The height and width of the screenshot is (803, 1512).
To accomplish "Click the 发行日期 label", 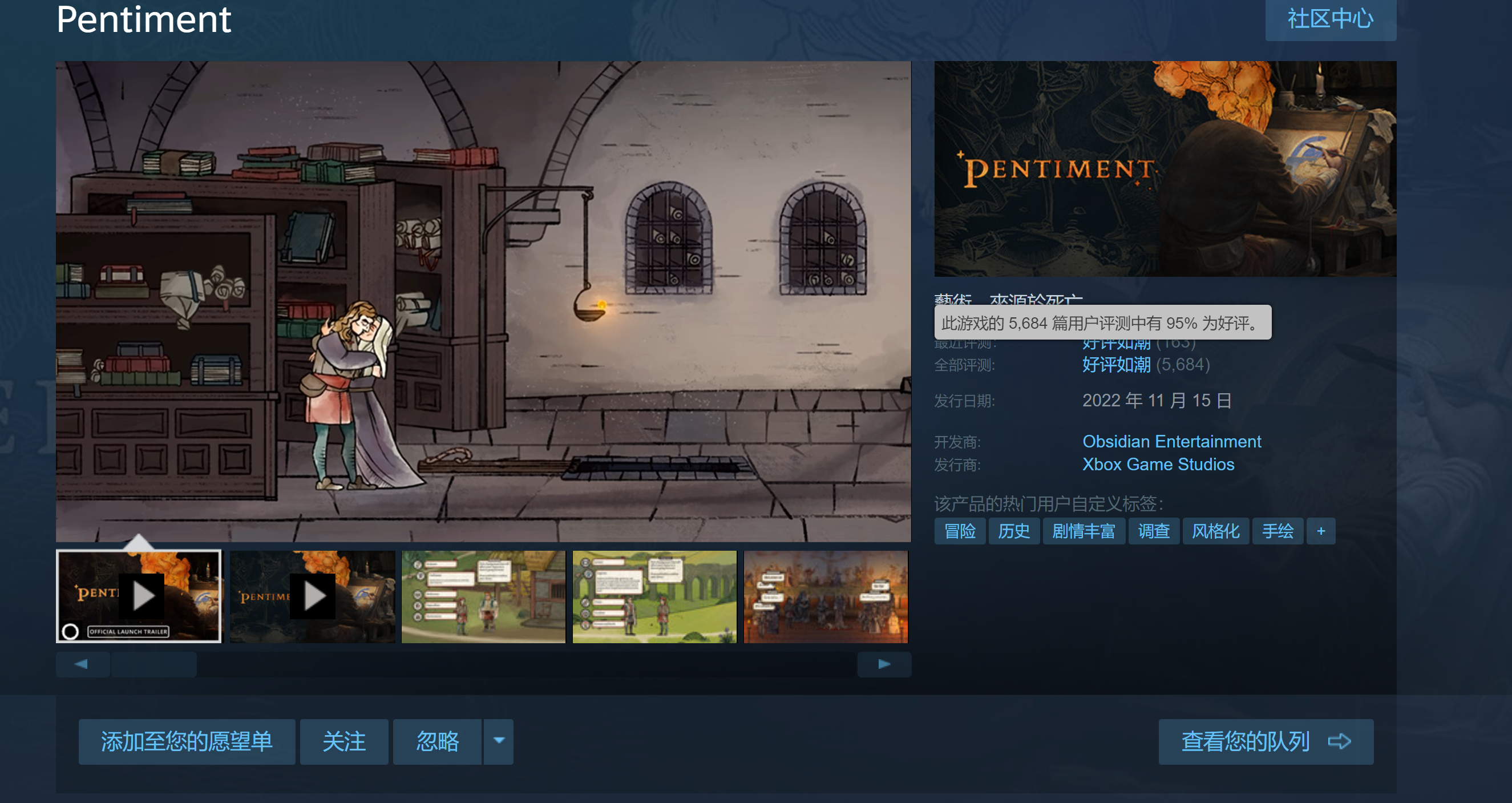I will [x=964, y=401].
